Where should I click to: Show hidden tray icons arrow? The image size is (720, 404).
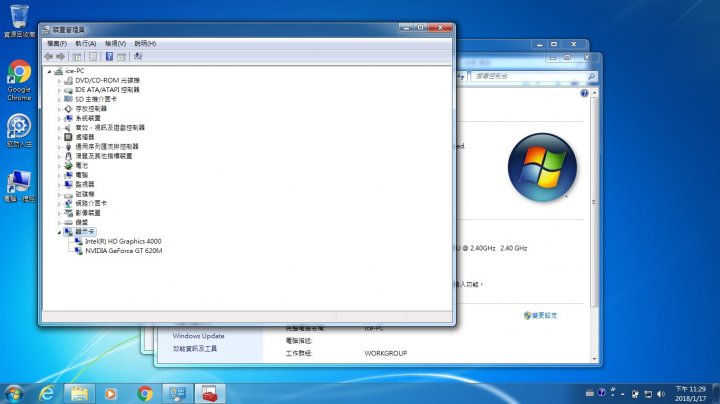click(623, 394)
